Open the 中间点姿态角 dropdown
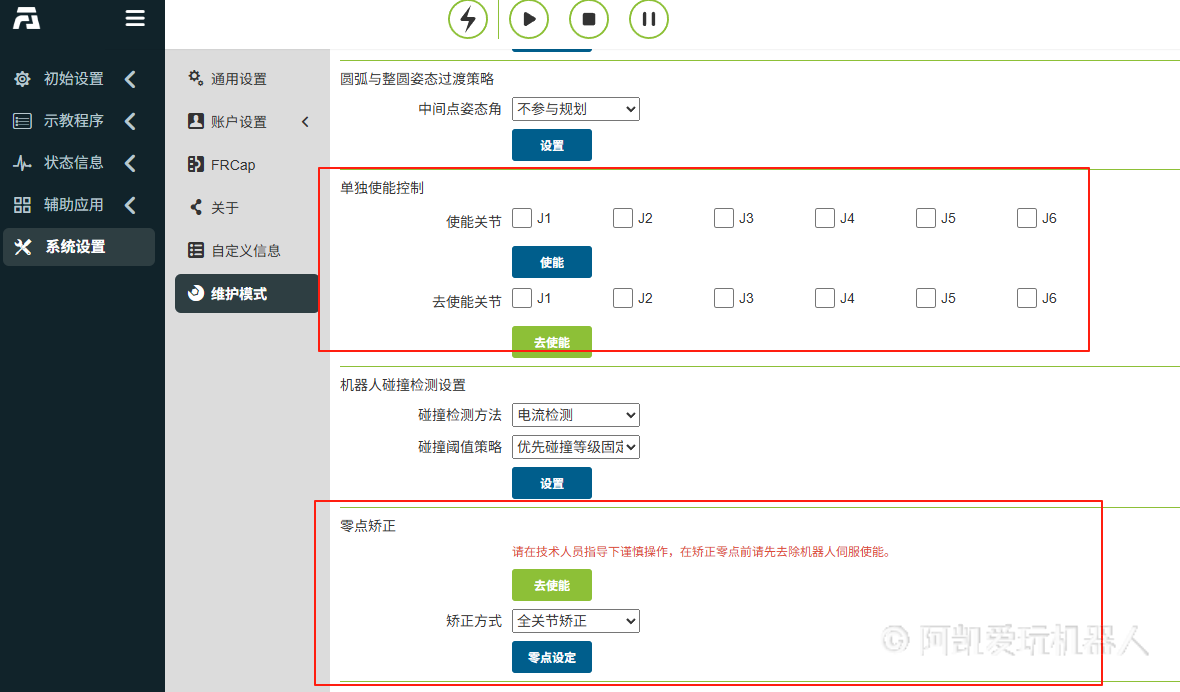The width and height of the screenshot is (1180, 692). (x=575, y=109)
